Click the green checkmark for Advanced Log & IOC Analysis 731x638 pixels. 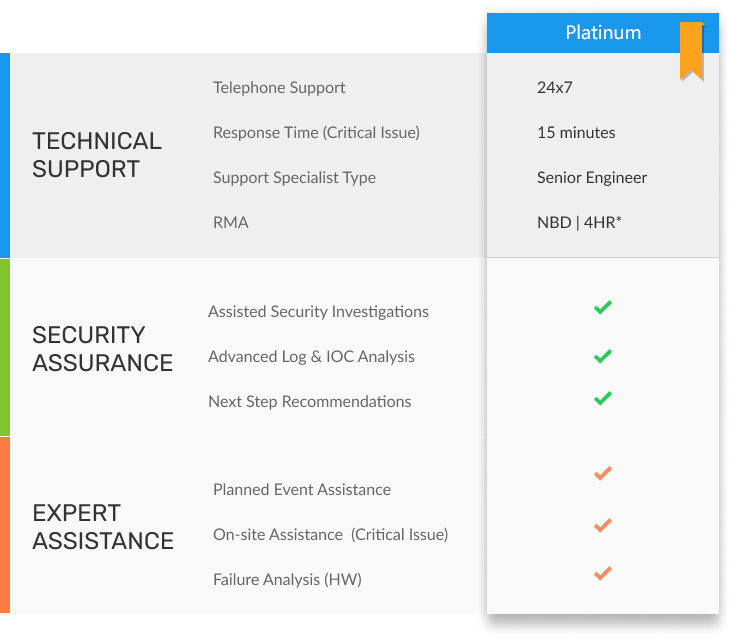(602, 355)
